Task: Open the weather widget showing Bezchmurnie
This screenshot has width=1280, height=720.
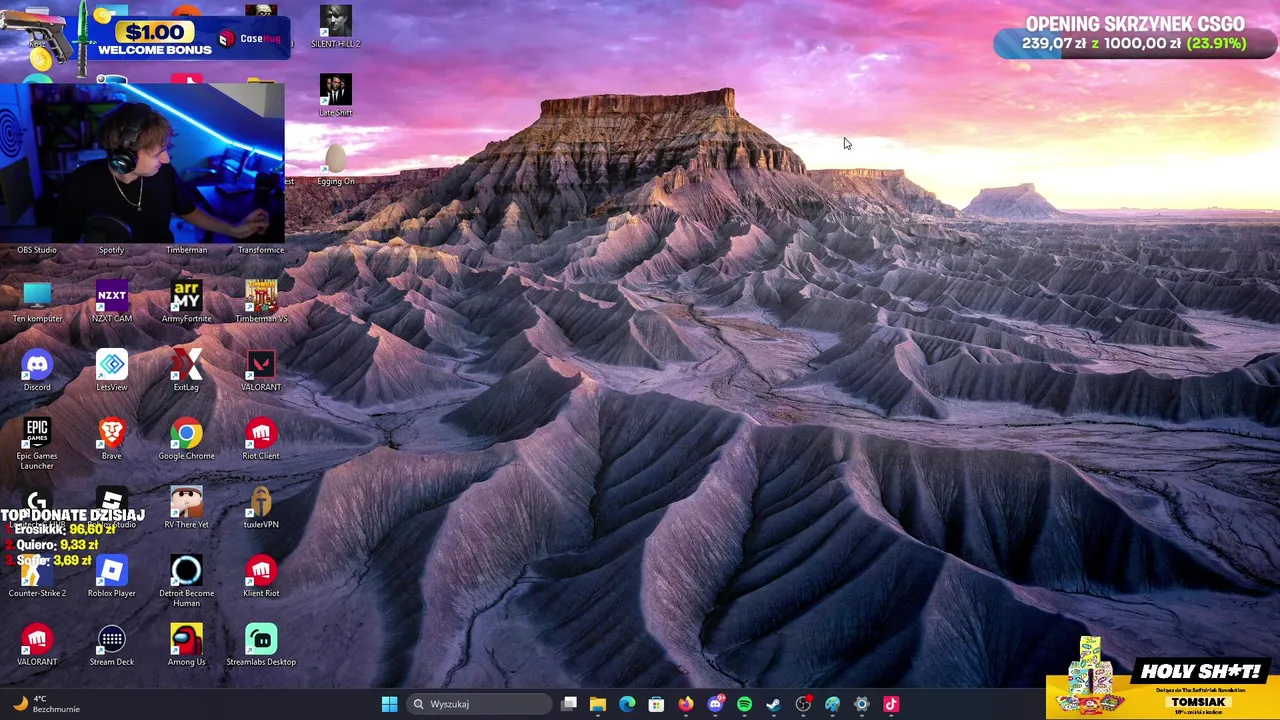Action: [45, 704]
